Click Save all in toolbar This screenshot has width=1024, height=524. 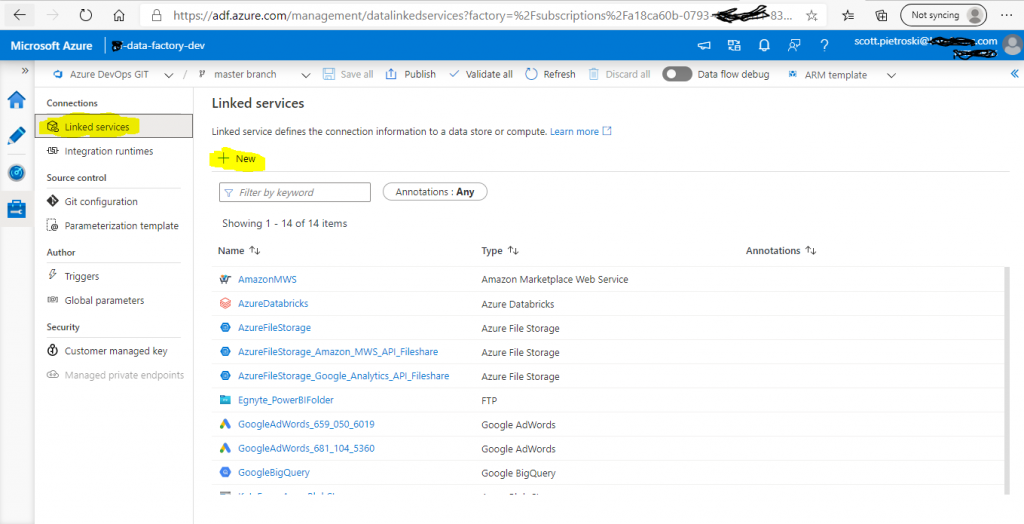[348, 74]
